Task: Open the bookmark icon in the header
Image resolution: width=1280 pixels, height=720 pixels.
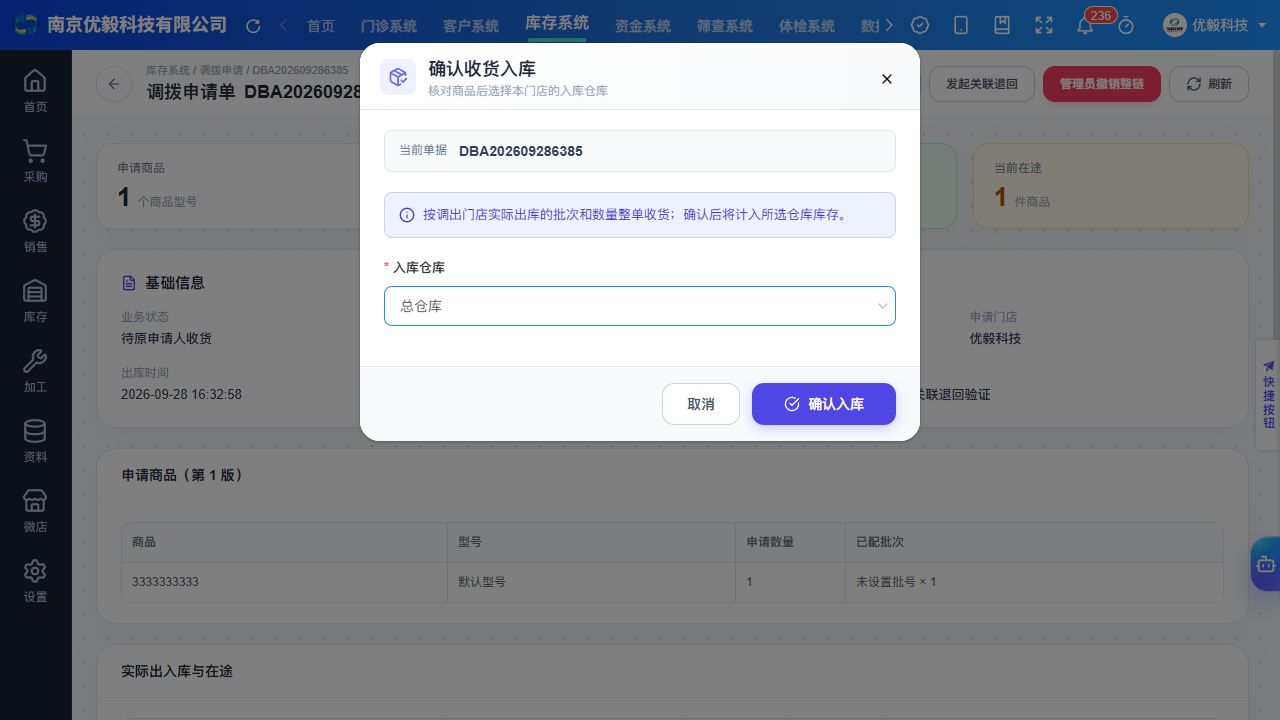Action: 1002,26
